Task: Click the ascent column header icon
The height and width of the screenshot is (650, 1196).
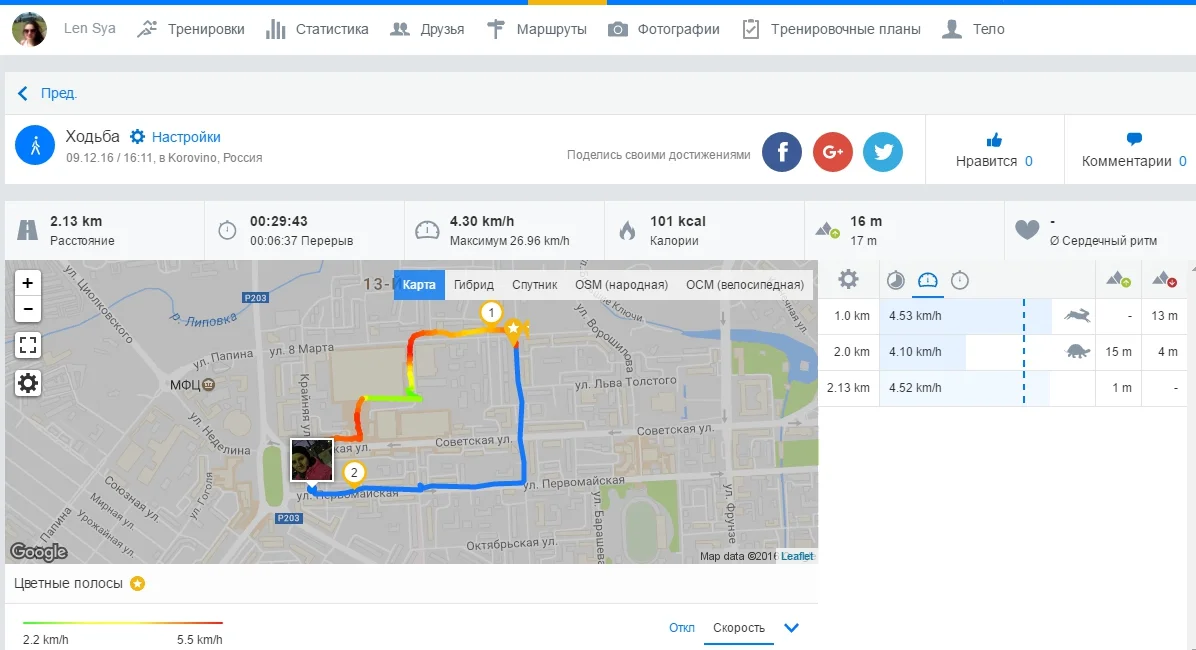Action: point(1118,279)
